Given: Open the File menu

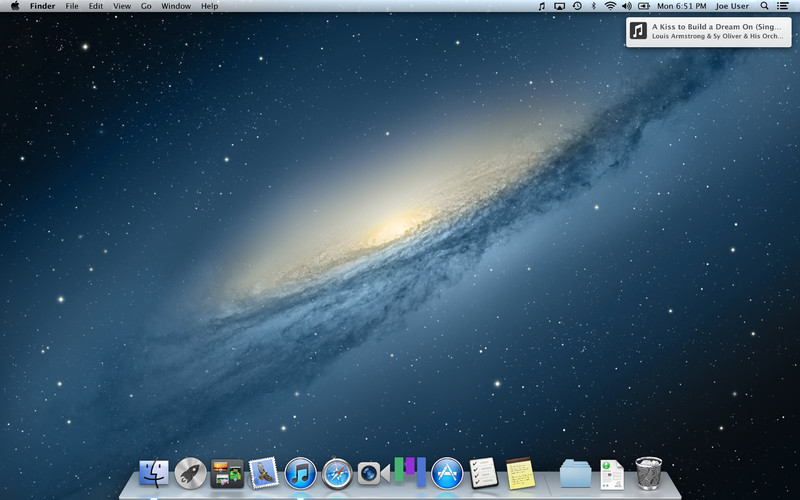Looking at the screenshot, I should pos(72,6).
